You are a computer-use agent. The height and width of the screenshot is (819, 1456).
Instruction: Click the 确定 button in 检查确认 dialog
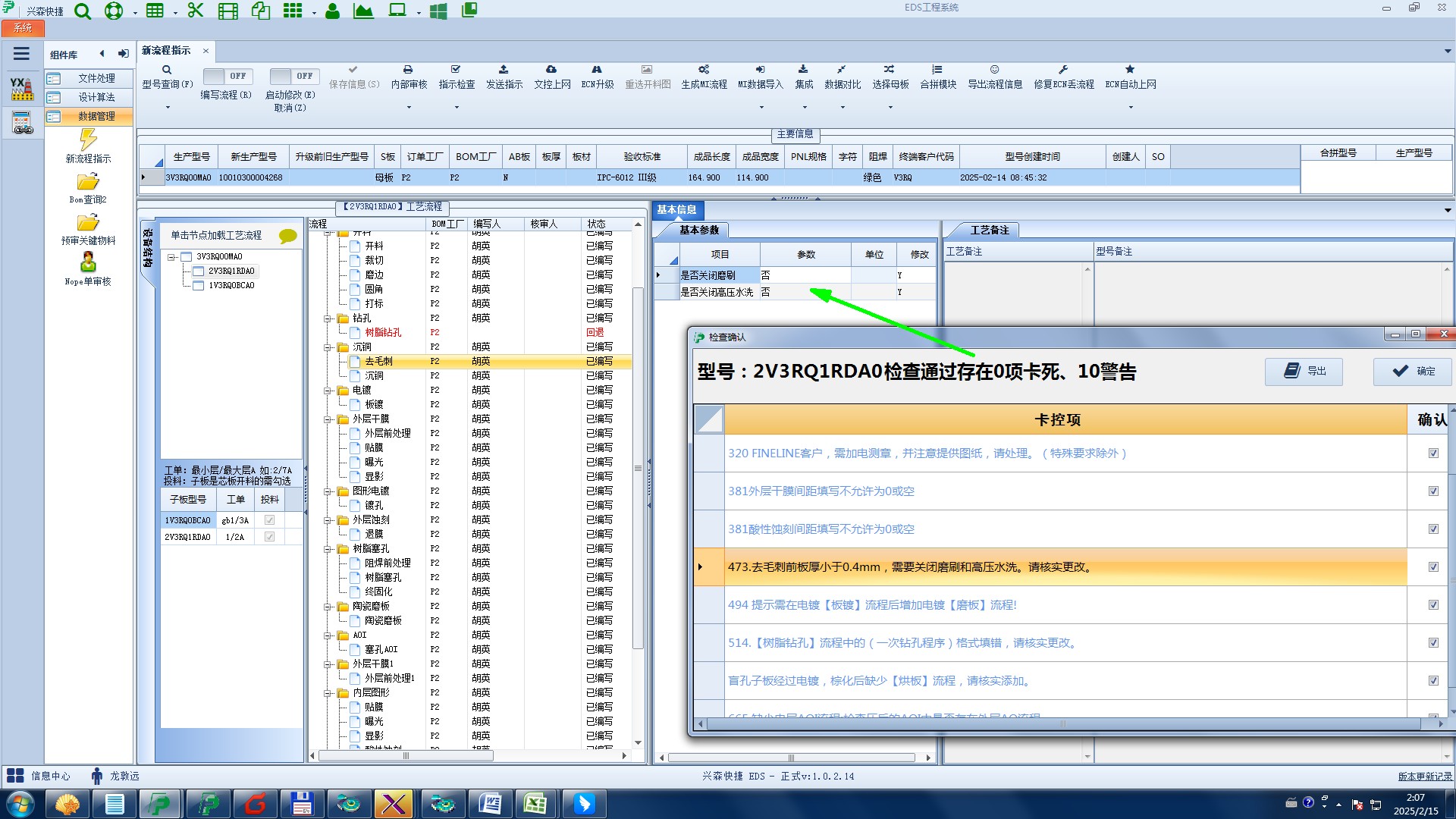(x=1414, y=371)
